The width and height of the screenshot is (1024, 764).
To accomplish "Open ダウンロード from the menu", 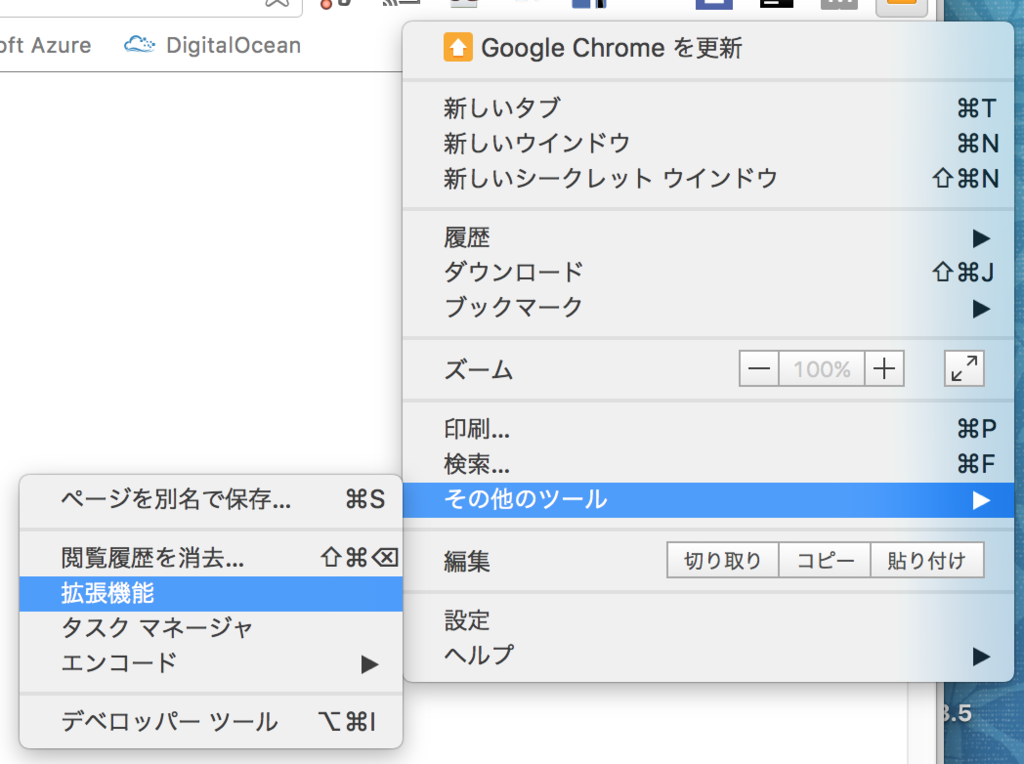I will click(708, 272).
